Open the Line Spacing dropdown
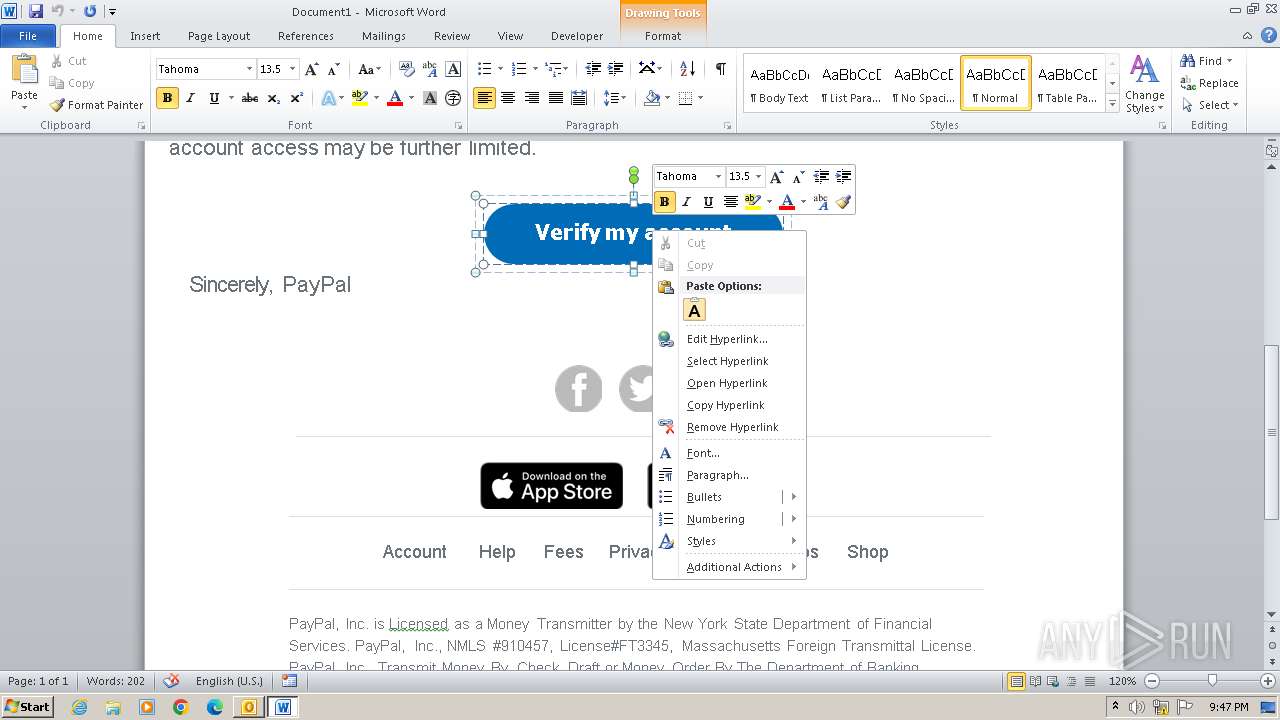This screenshot has width=1280, height=720. click(x=614, y=98)
